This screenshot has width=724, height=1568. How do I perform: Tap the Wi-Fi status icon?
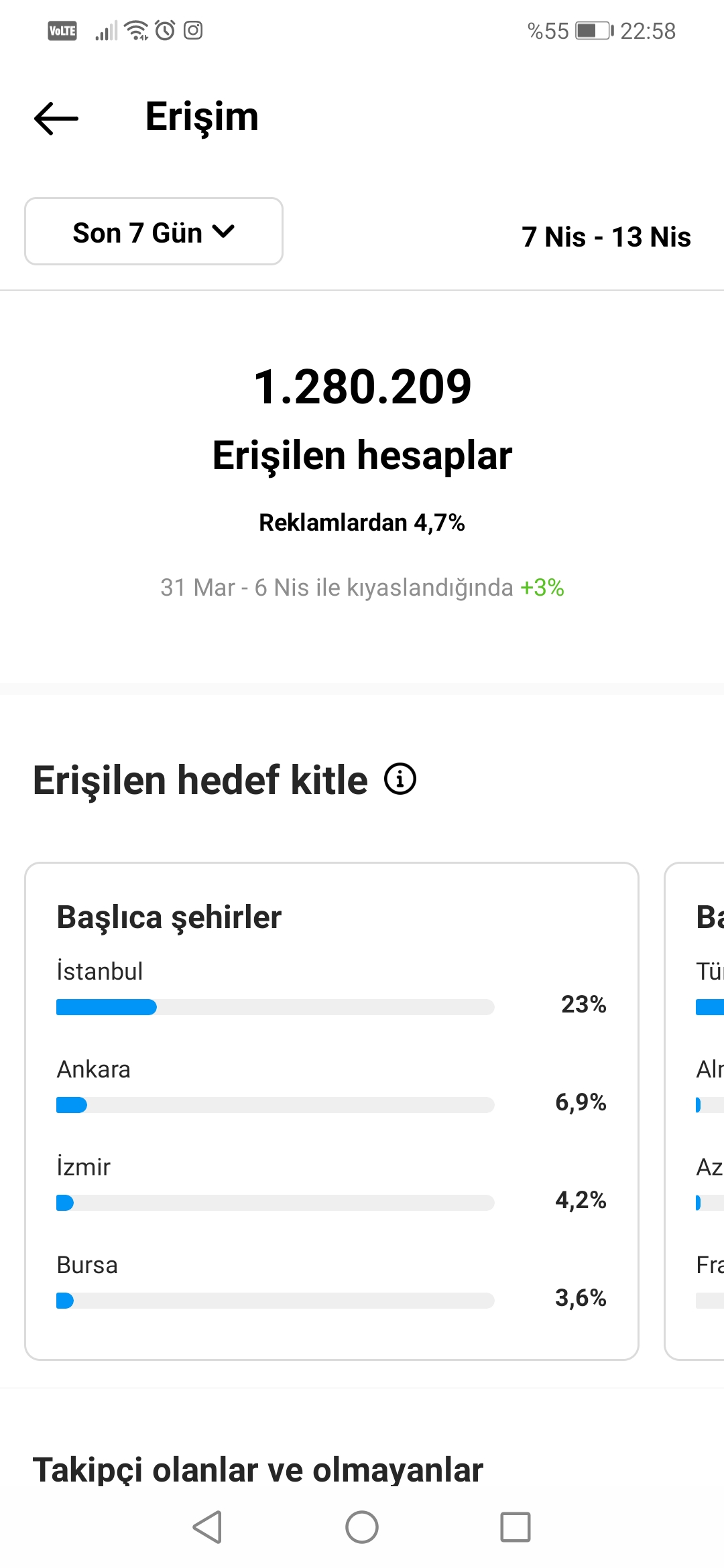pyautogui.click(x=137, y=30)
